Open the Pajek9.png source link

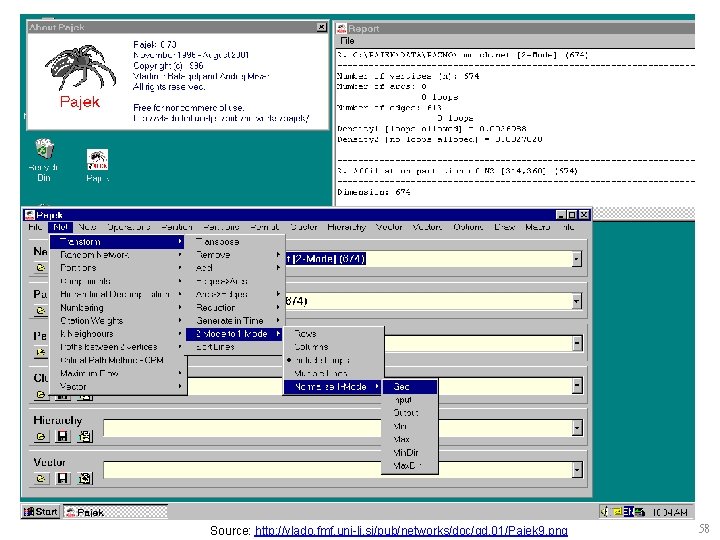[x=411, y=530]
